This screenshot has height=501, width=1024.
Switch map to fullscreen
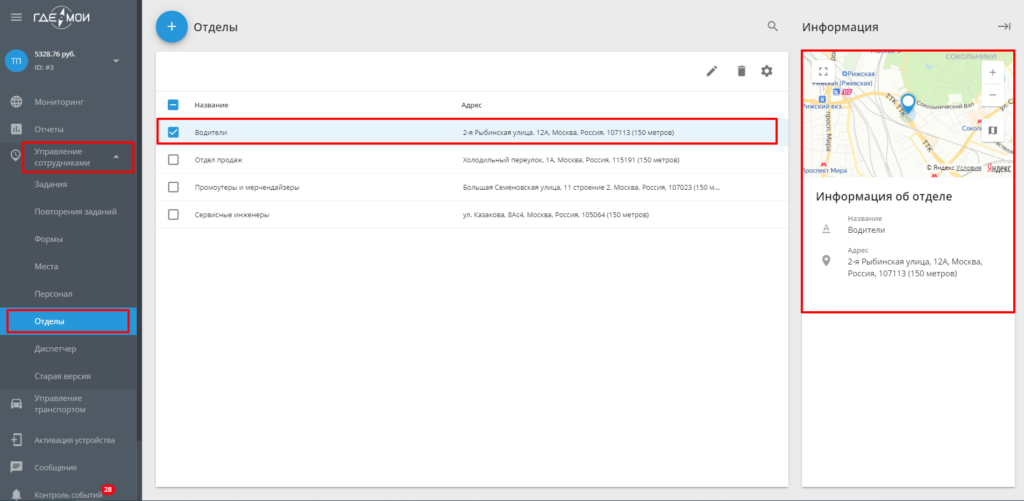(823, 71)
